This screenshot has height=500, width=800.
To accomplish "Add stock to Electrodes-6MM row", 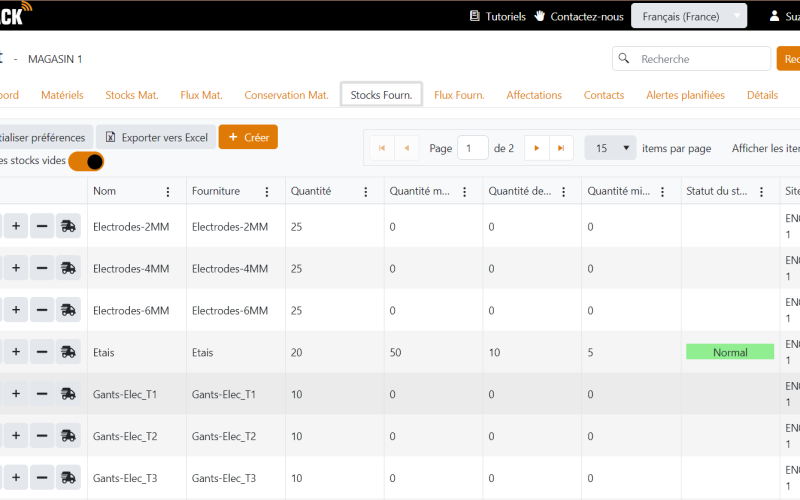I will (16, 310).
